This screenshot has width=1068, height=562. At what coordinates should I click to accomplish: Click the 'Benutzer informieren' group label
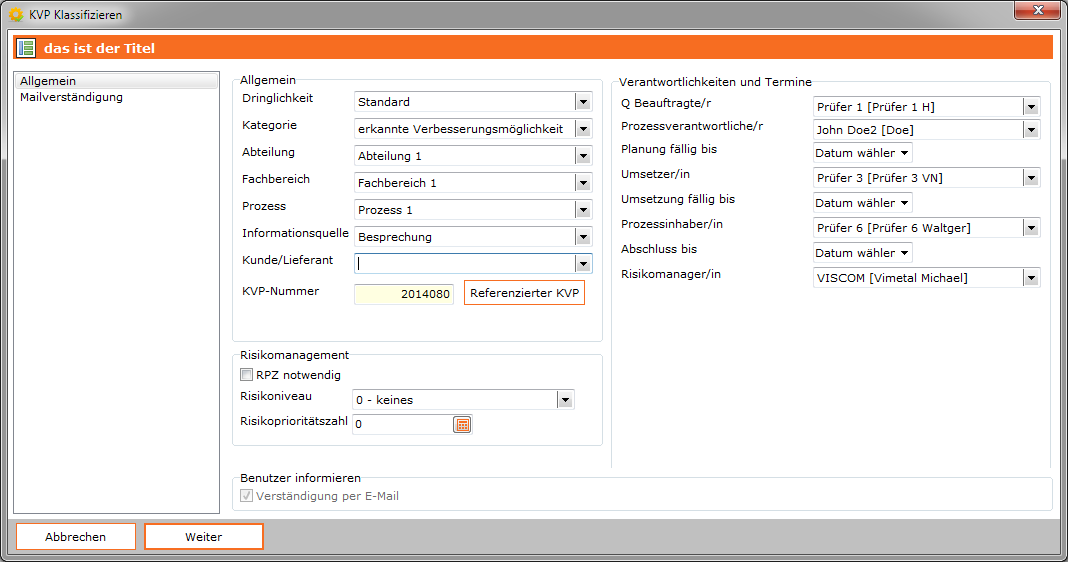coord(300,478)
